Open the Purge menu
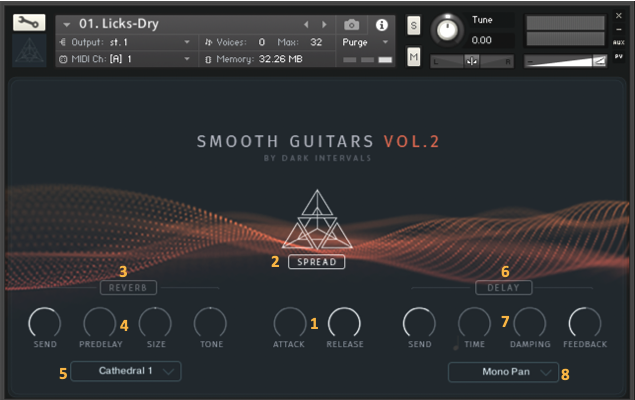 (x=365, y=42)
